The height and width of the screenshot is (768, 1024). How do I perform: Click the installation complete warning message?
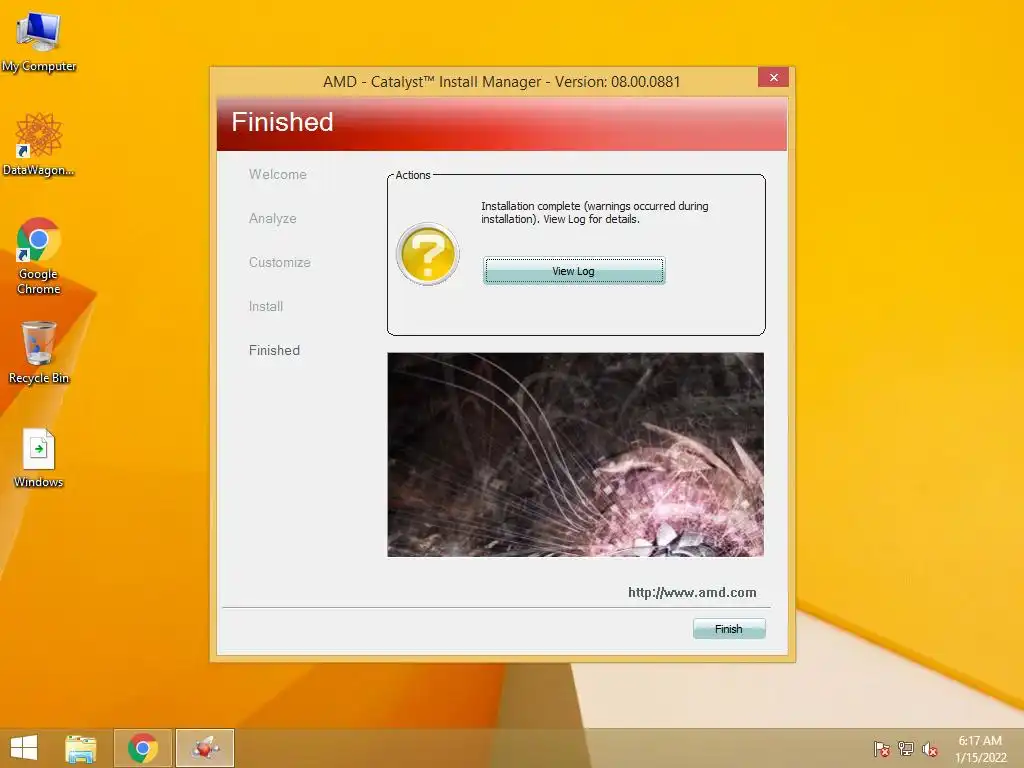[595, 212]
